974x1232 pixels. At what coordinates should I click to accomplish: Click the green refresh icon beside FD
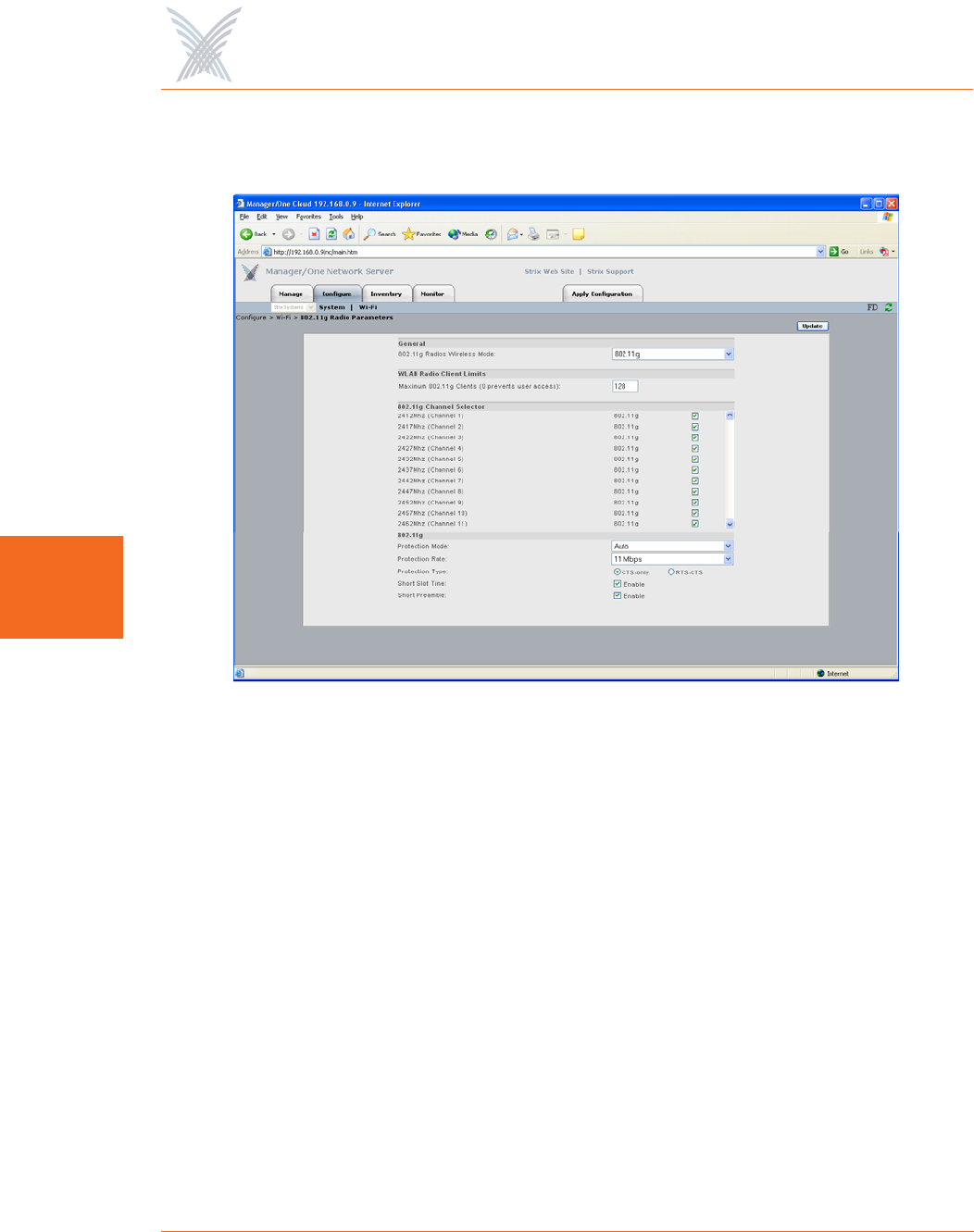pyautogui.click(x=889, y=307)
